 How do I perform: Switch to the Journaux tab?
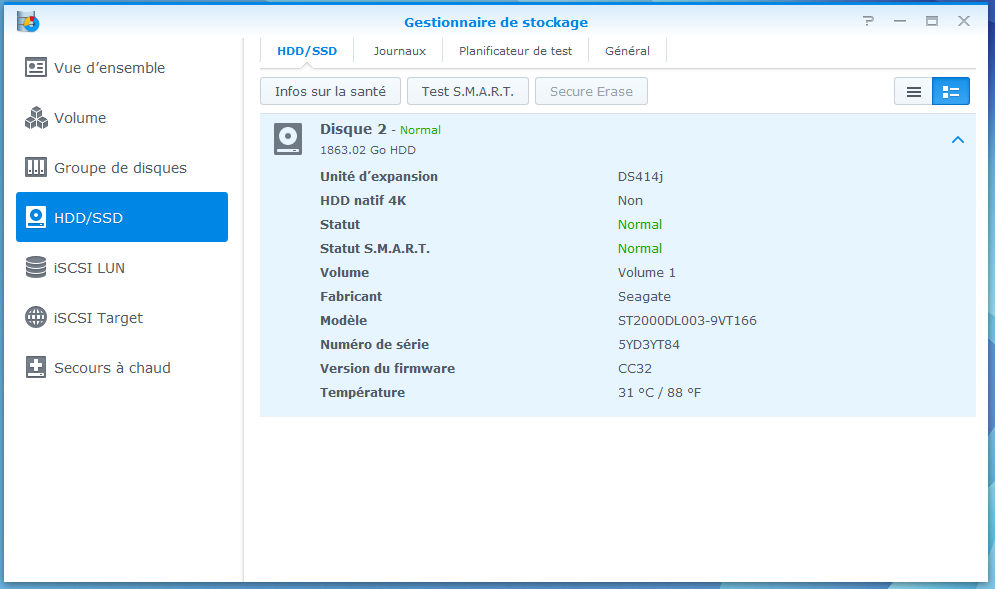click(x=399, y=51)
